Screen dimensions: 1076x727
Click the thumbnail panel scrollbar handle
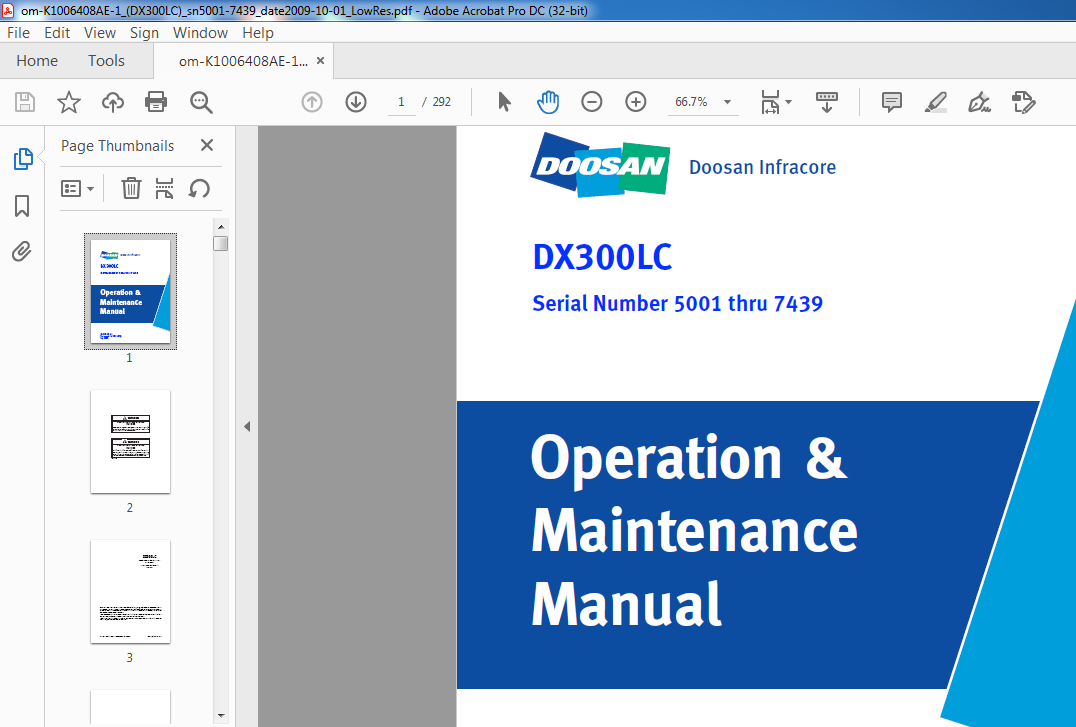click(x=220, y=244)
